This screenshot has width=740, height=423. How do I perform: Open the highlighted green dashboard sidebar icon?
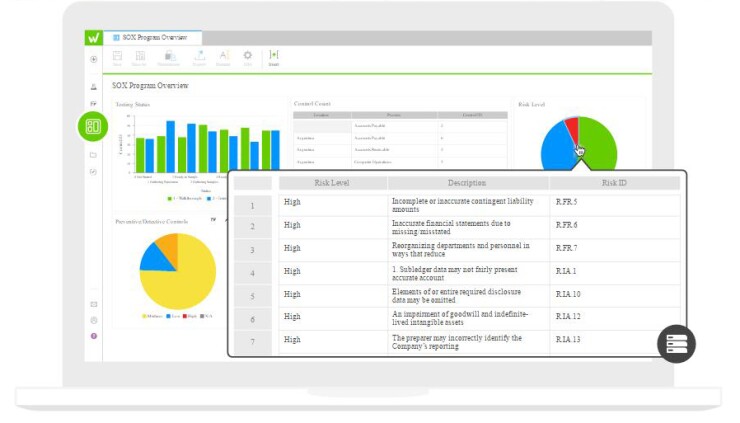pyautogui.click(x=93, y=126)
